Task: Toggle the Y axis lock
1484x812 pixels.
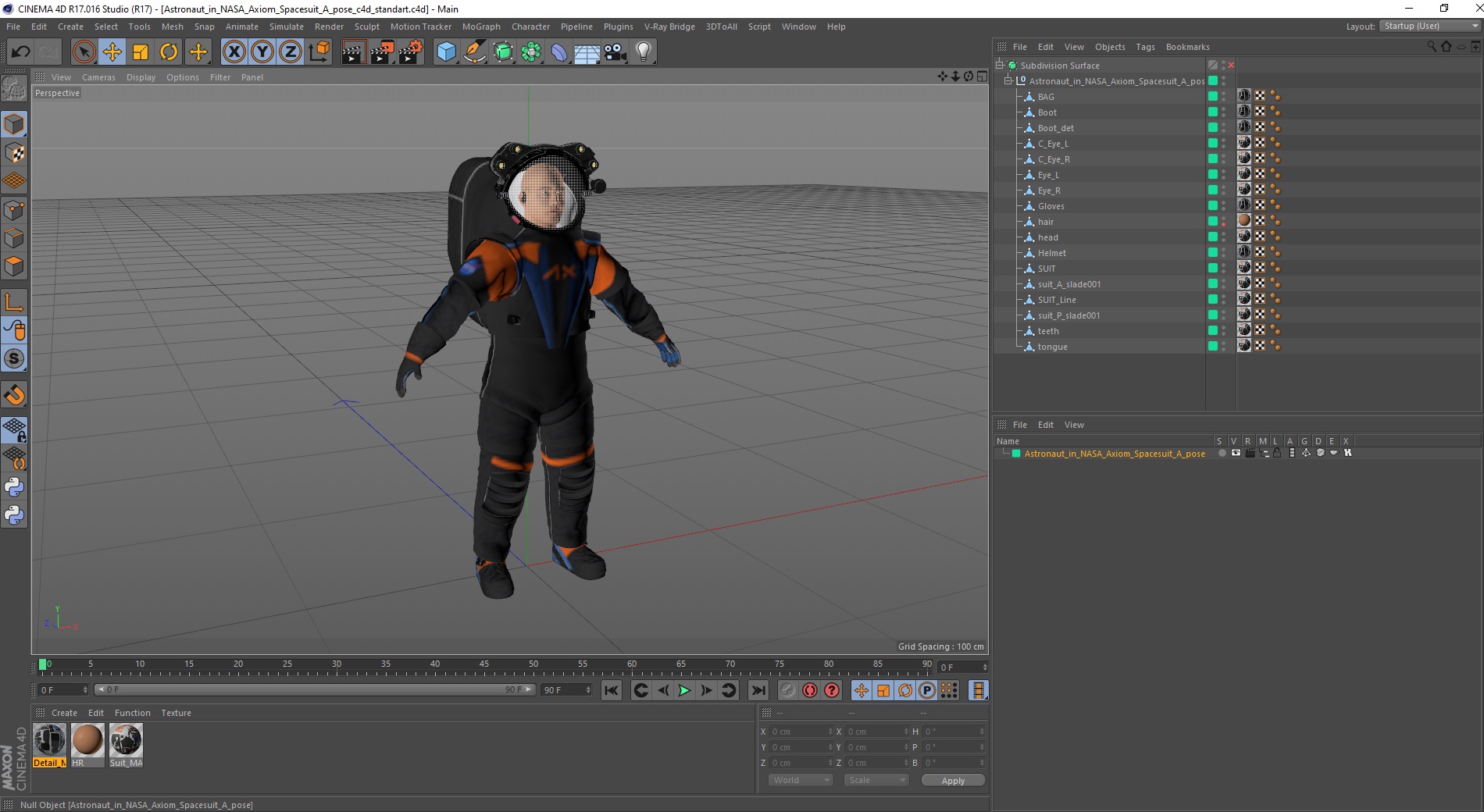Action: [x=262, y=52]
